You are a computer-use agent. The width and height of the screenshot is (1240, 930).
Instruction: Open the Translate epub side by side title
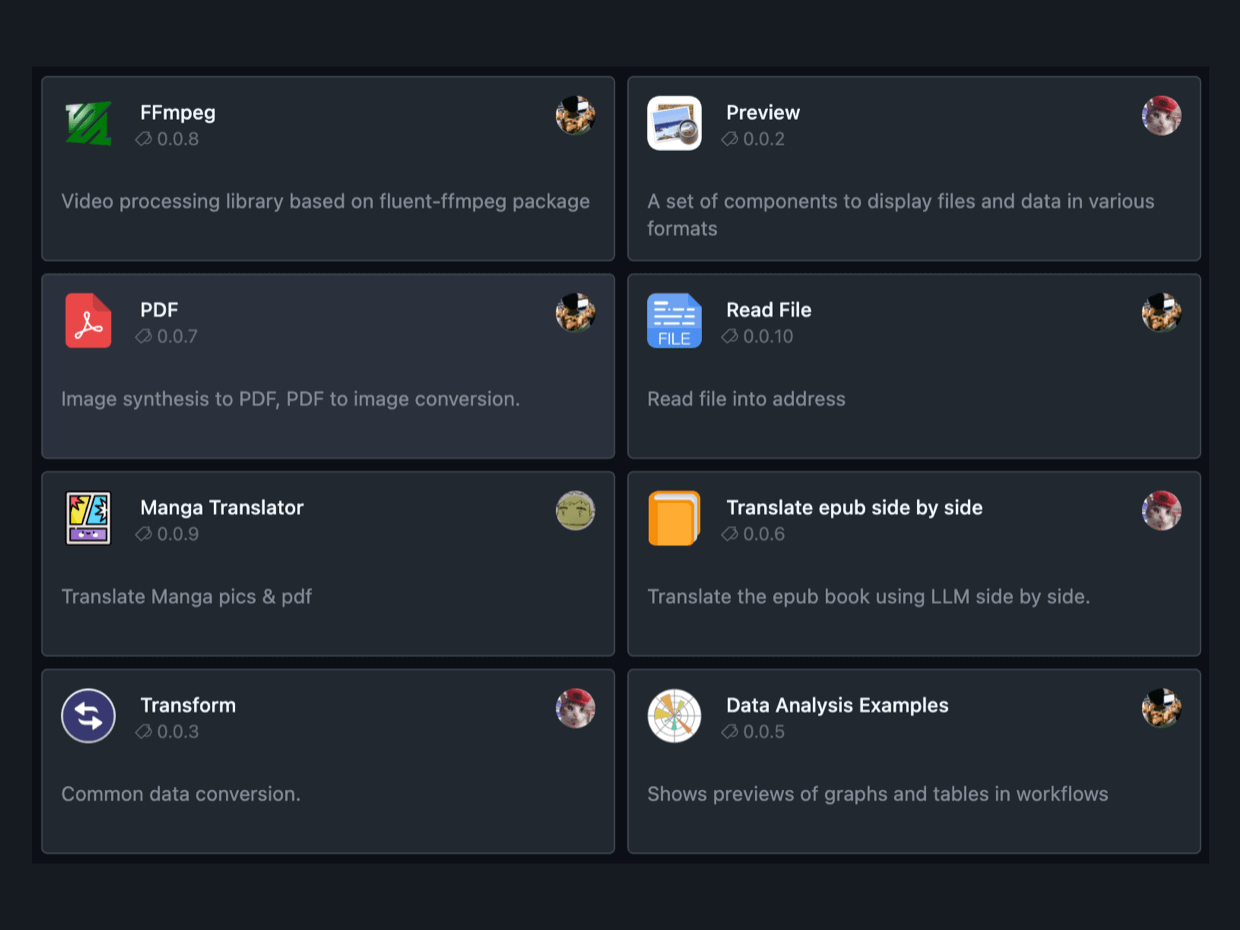point(854,508)
